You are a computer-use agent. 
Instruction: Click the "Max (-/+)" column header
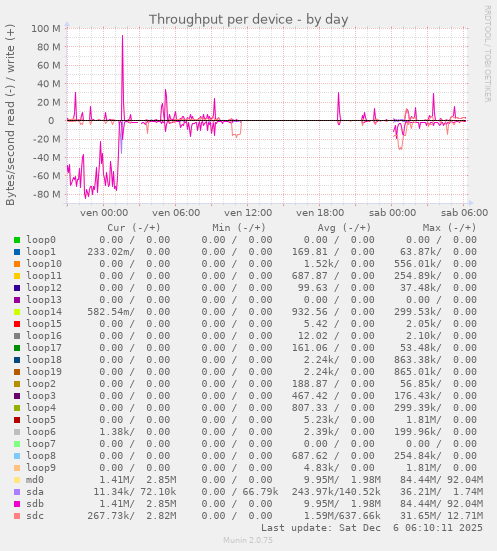449,228
